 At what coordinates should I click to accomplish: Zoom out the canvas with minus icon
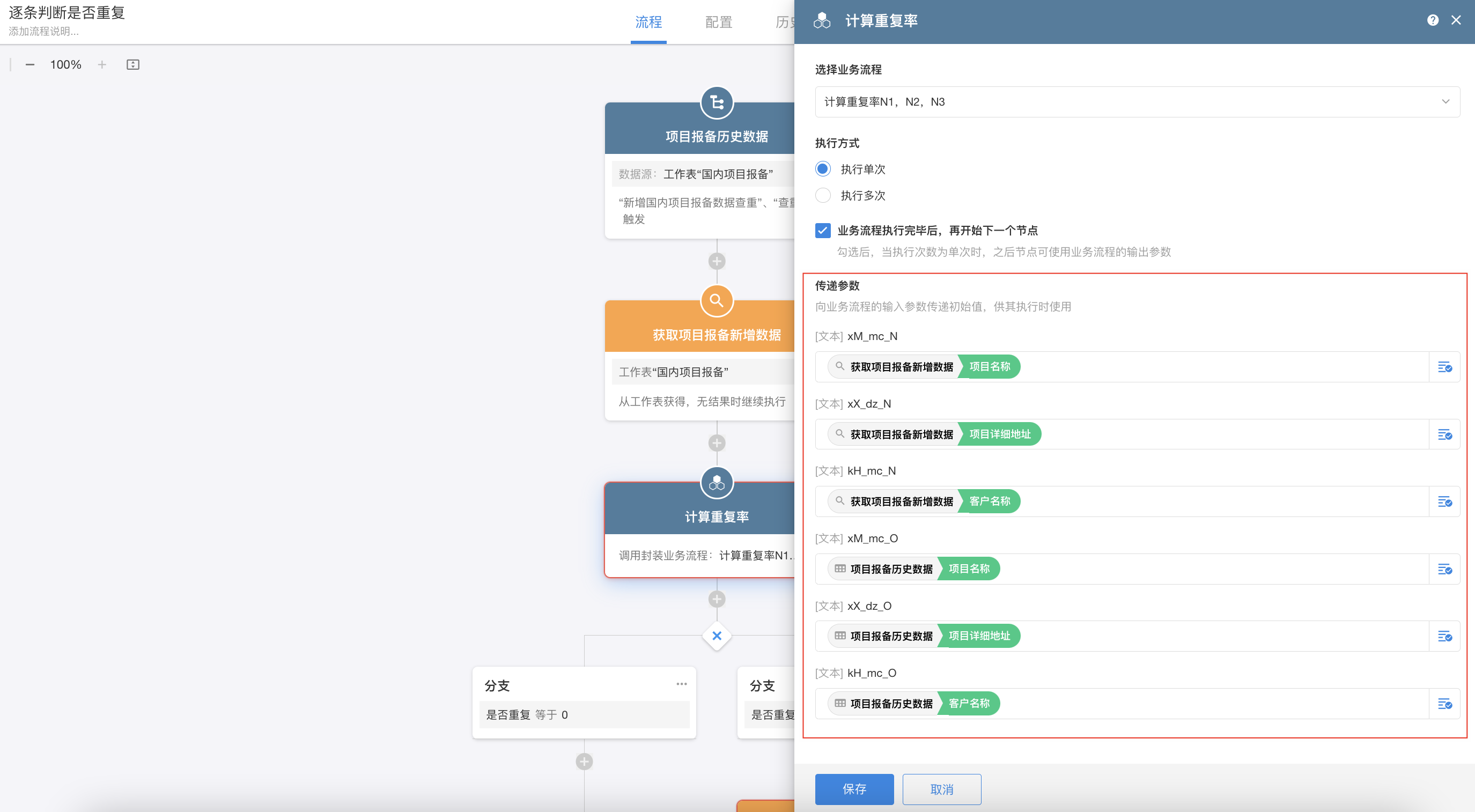[30, 65]
